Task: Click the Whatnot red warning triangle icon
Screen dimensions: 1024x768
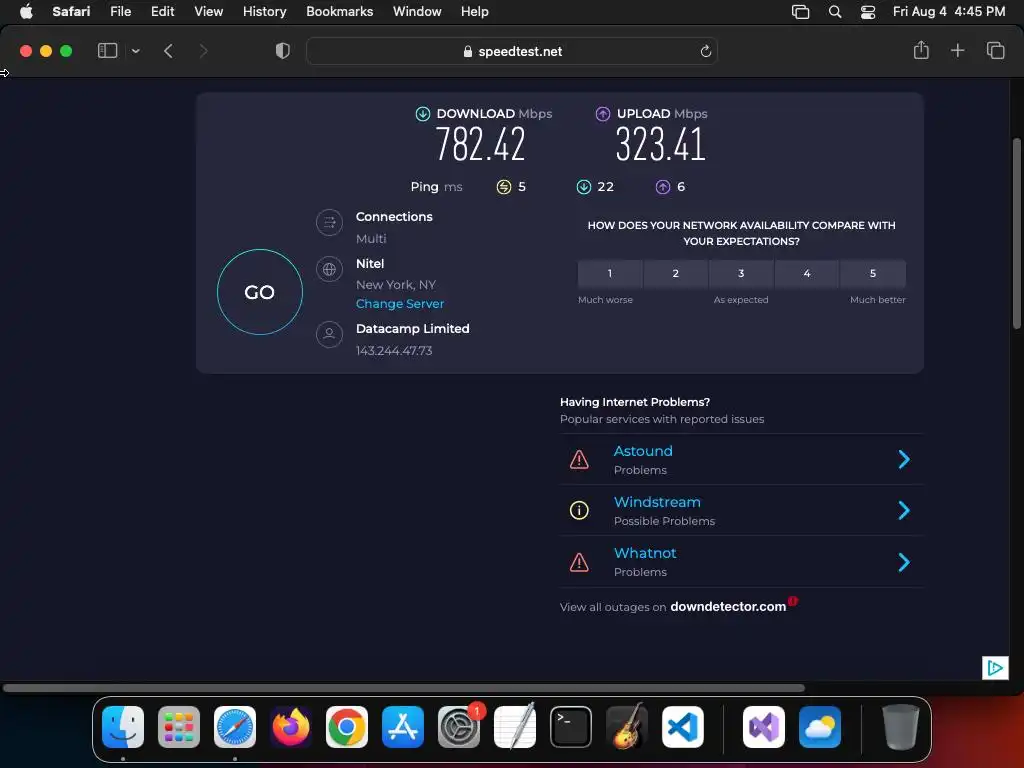Action: point(579,562)
